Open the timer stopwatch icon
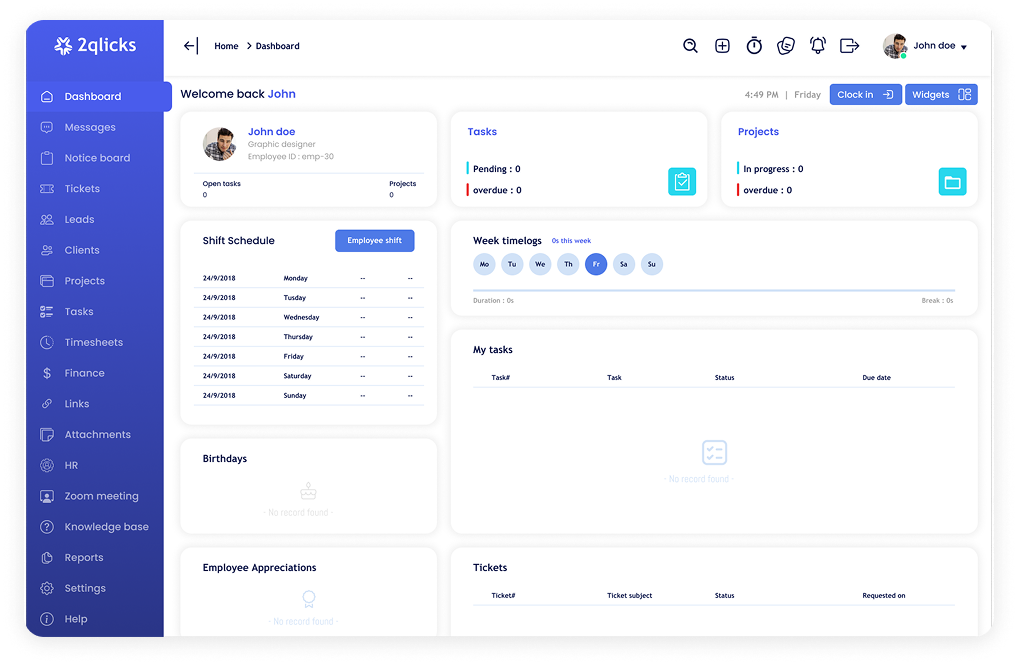Image resolution: width=1018 pixels, height=665 pixels. [754, 45]
